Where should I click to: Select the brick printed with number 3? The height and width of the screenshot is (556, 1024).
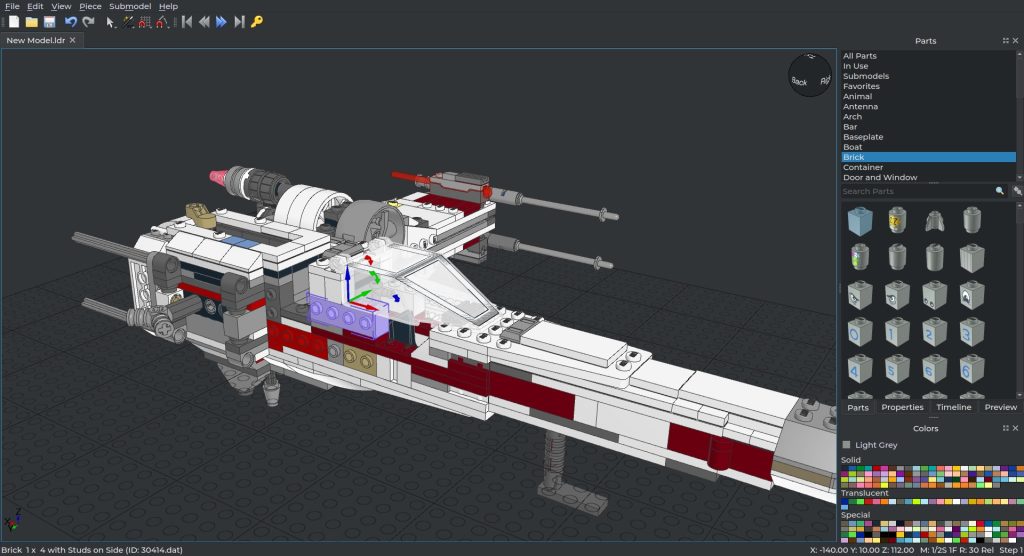[972, 332]
